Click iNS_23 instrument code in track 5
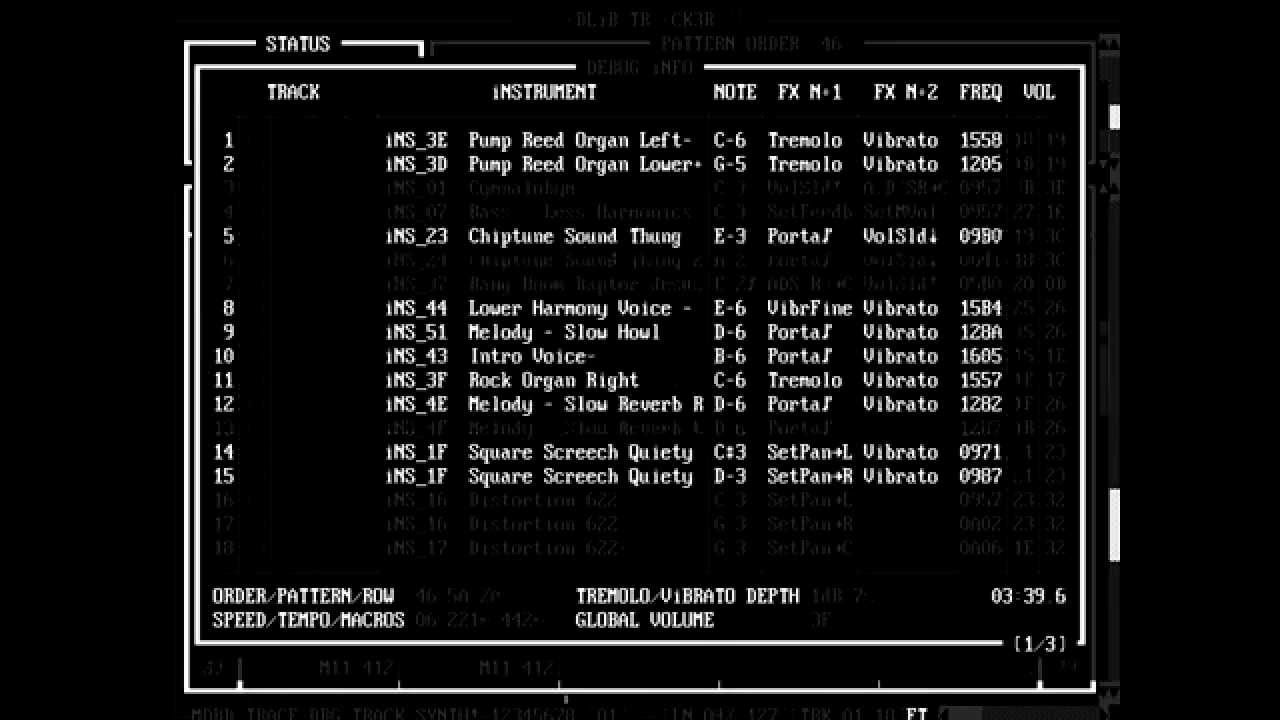Image resolution: width=1280 pixels, height=720 pixels. (417, 237)
